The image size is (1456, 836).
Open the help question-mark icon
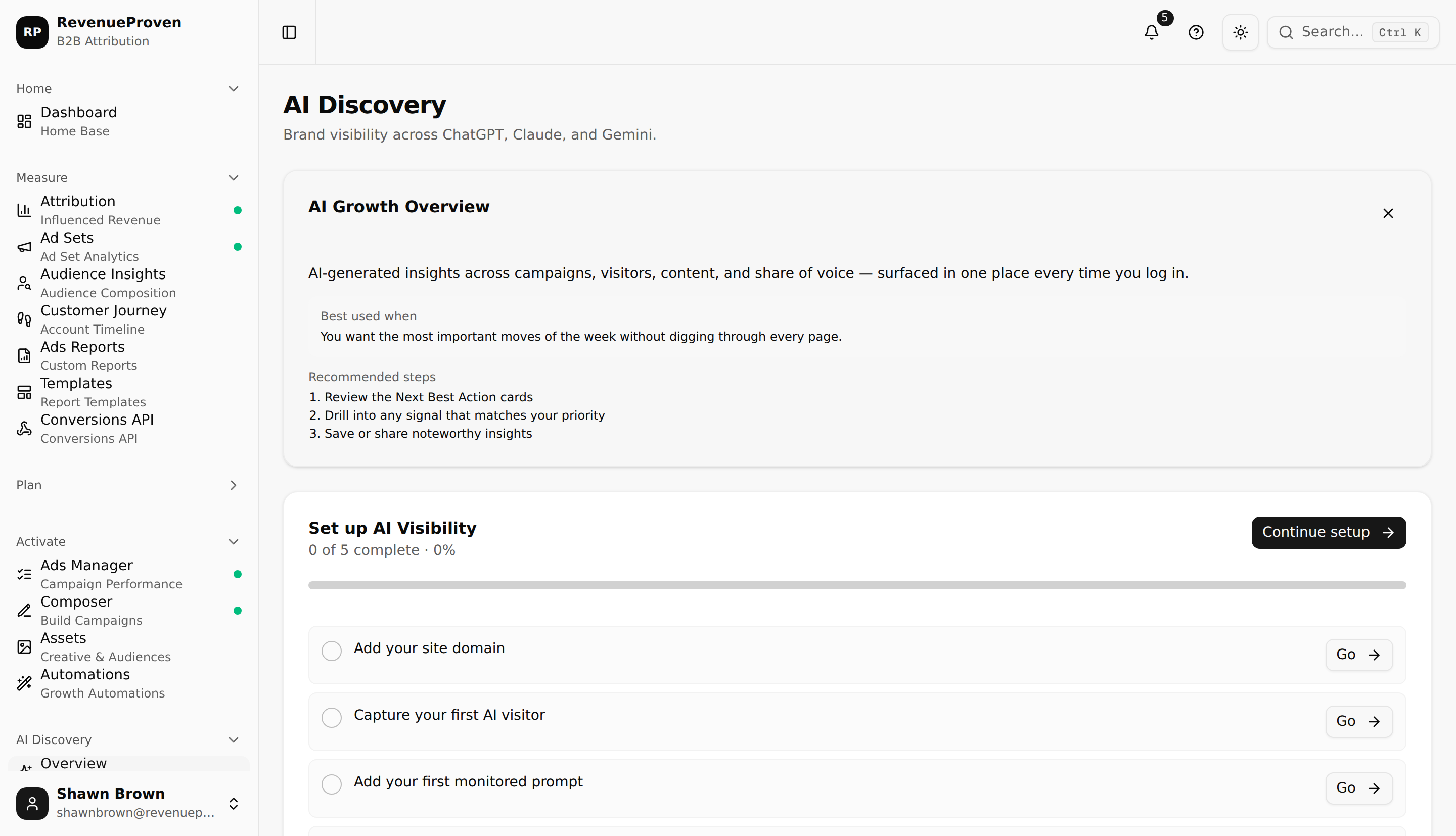coord(1196,32)
